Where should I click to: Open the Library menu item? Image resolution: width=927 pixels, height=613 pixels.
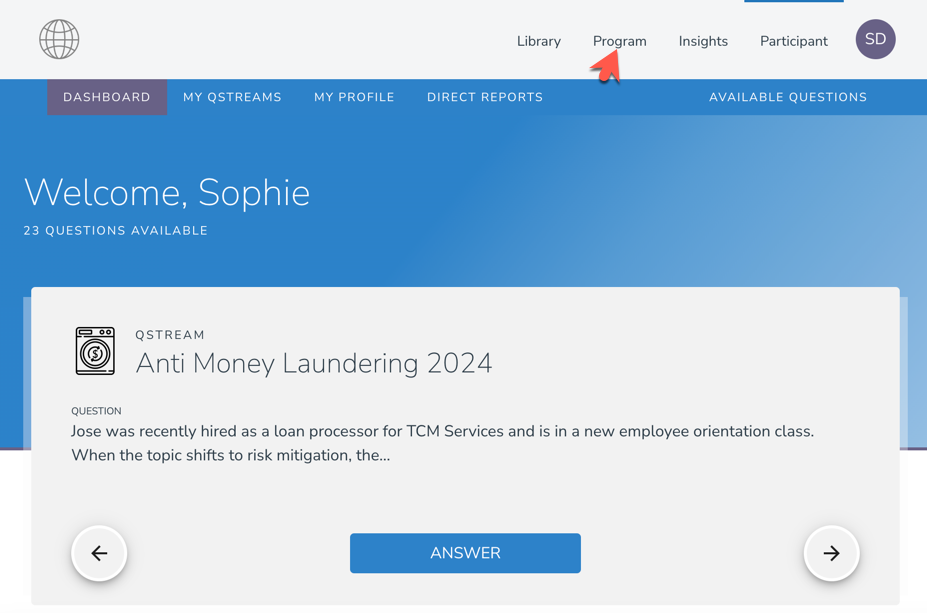point(539,41)
